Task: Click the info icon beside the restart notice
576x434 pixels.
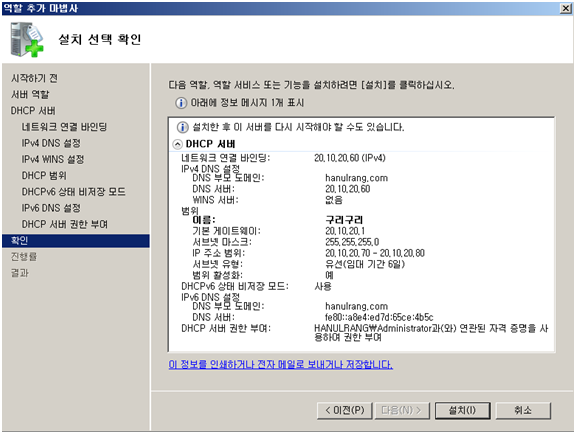Action: pyautogui.click(x=183, y=128)
